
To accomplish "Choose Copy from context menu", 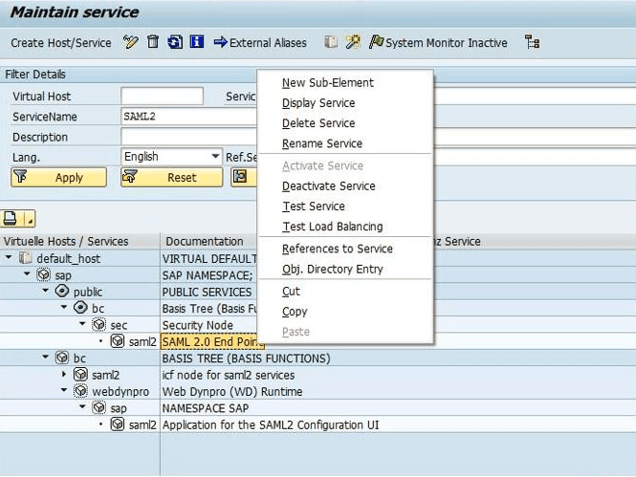I will tap(294, 312).
